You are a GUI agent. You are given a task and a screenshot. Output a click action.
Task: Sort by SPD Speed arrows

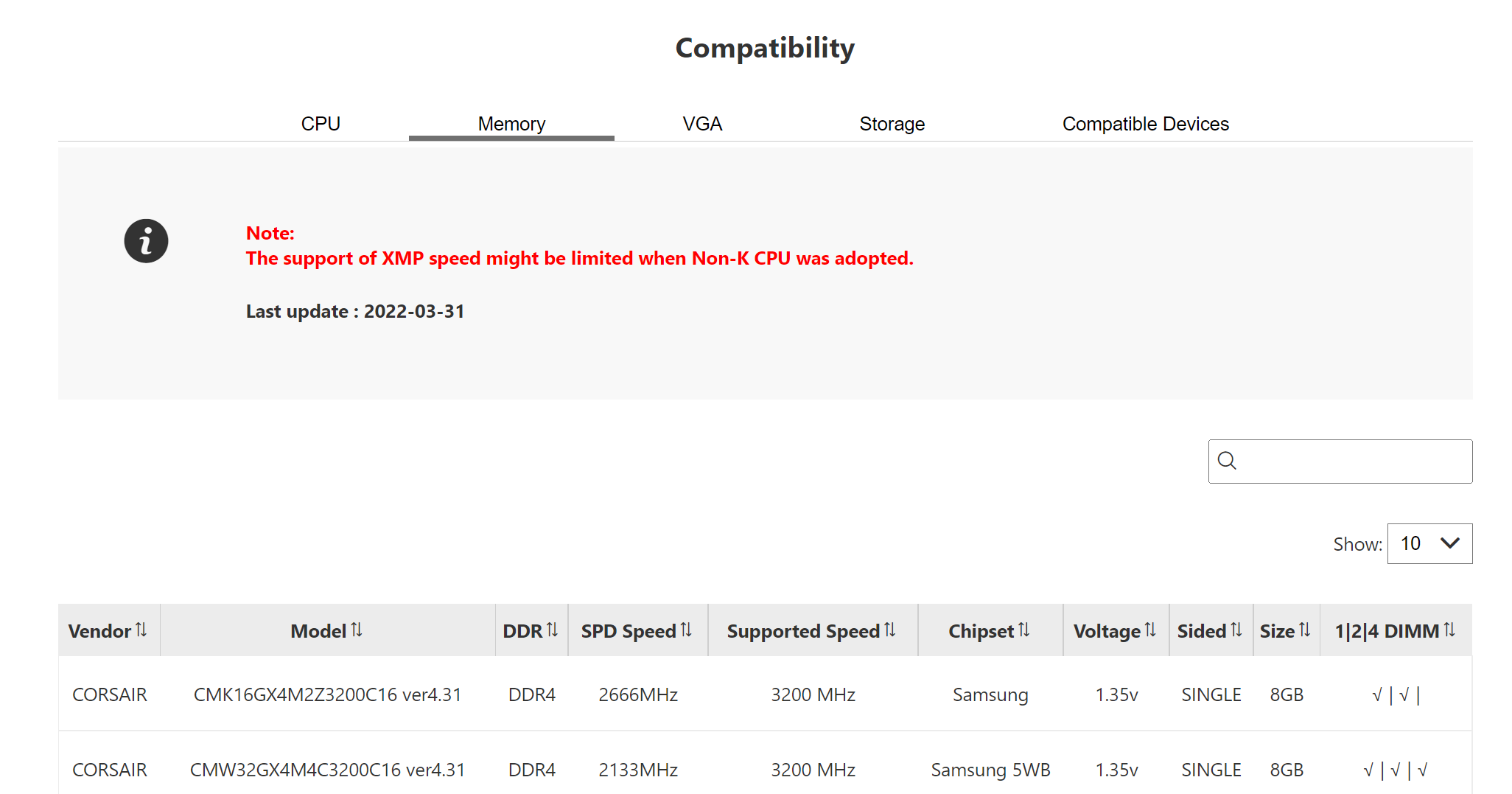click(x=686, y=630)
